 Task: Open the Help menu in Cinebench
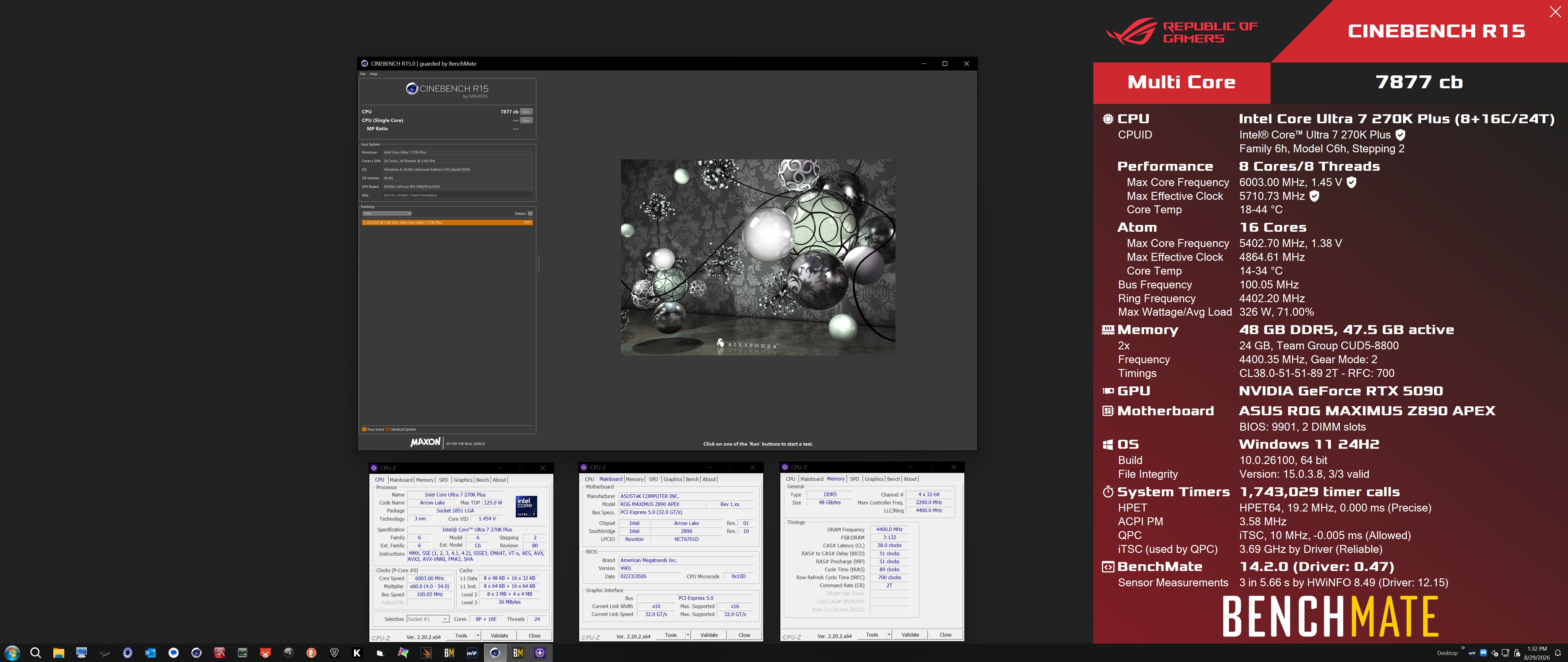(374, 74)
